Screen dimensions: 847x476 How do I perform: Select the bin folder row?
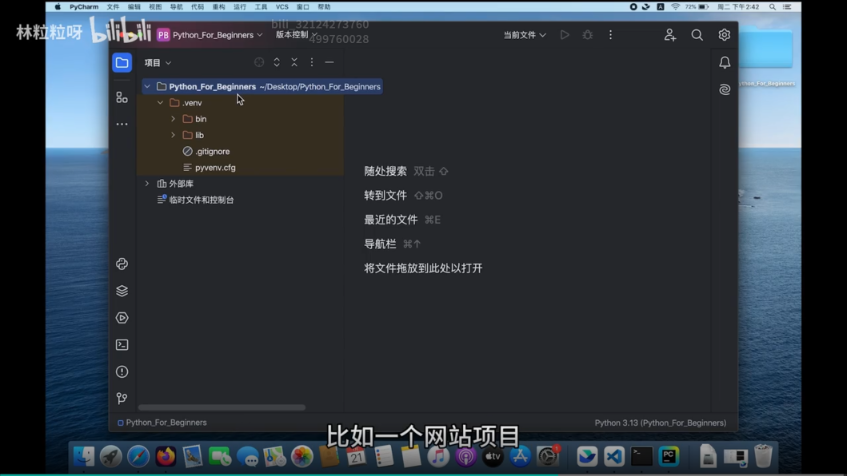(240, 119)
